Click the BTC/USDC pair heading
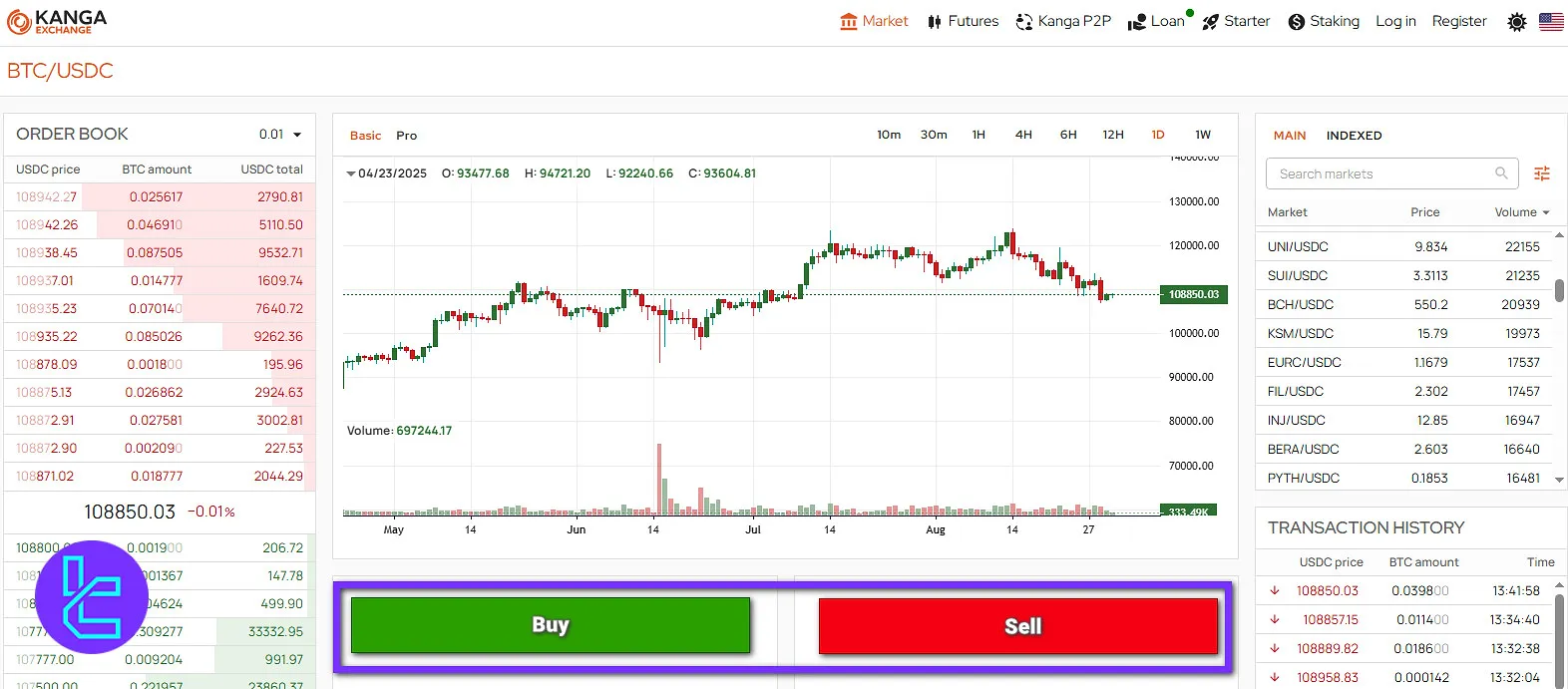The image size is (1568, 689). point(60,71)
